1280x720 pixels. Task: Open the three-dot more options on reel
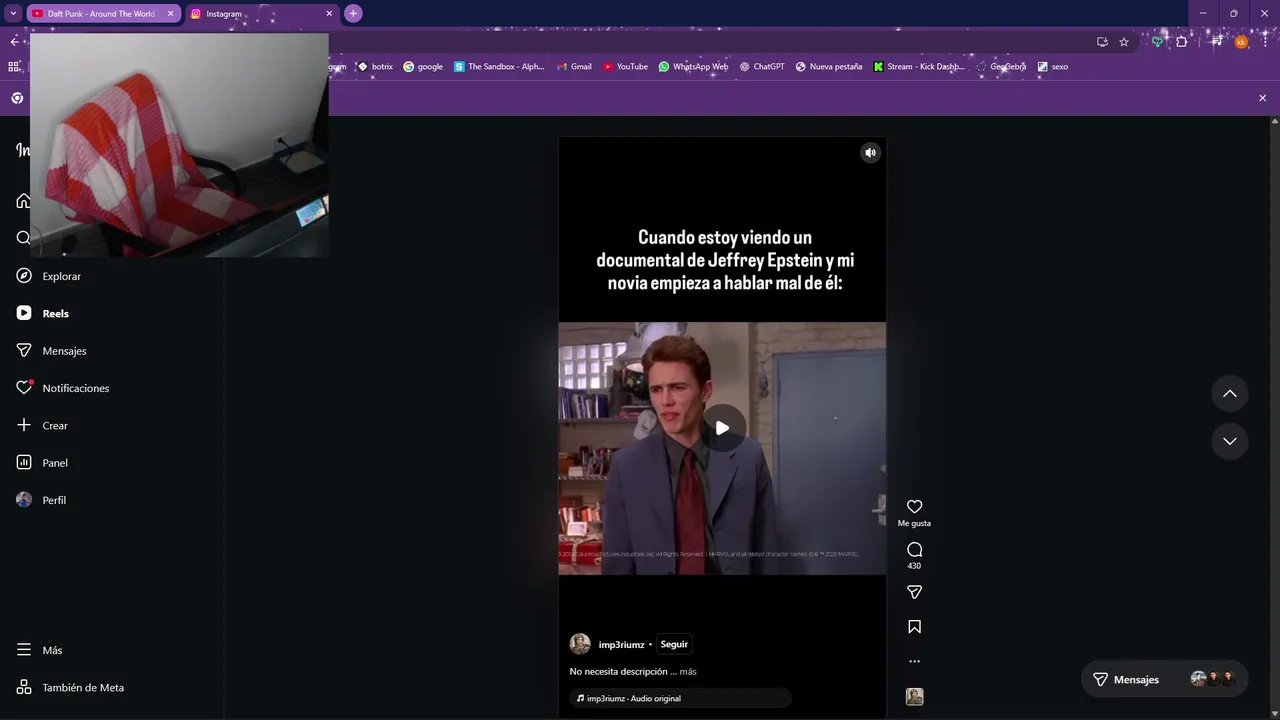click(914, 661)
